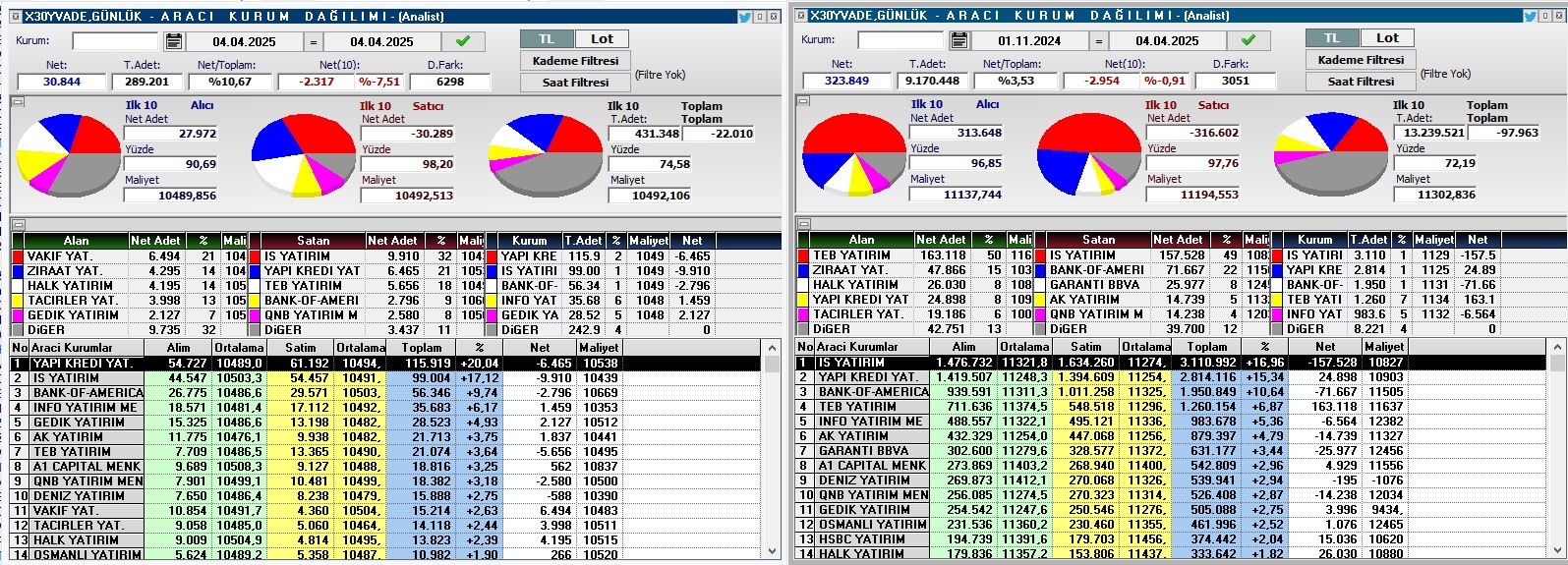Screen dimensions: 1568x565
Task: Click magenta swatch beside GEDIK YATIRIM in Alan table
Action: 18,315
